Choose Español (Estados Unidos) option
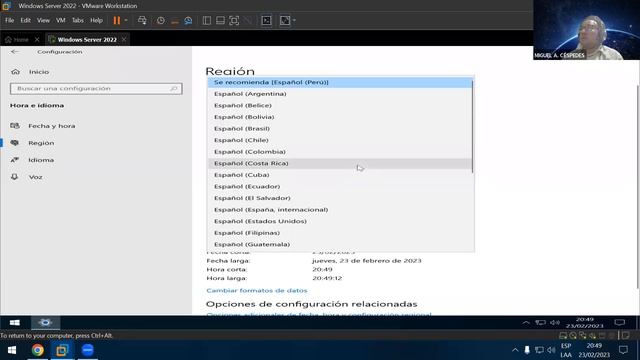This screenshot has width=640, height=360. (340, 221)
